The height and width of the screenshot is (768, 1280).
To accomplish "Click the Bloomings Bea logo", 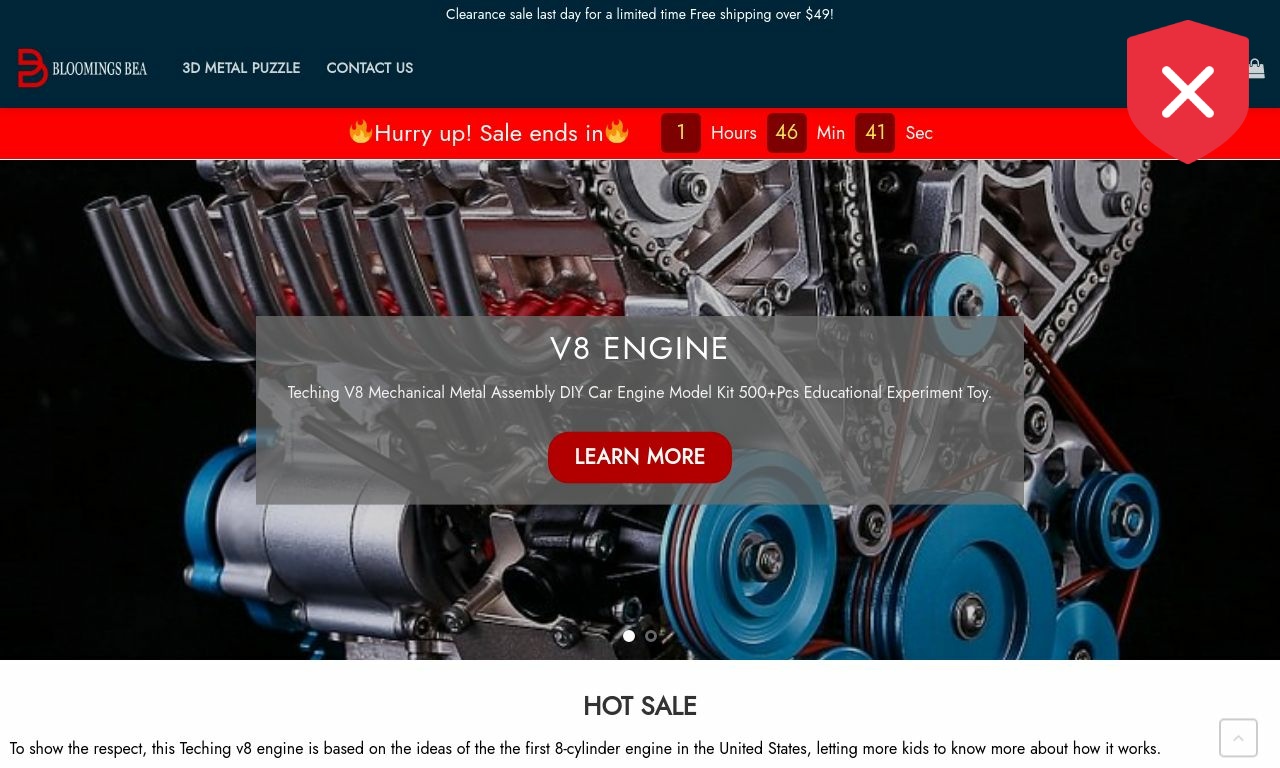I will [82, 68].
